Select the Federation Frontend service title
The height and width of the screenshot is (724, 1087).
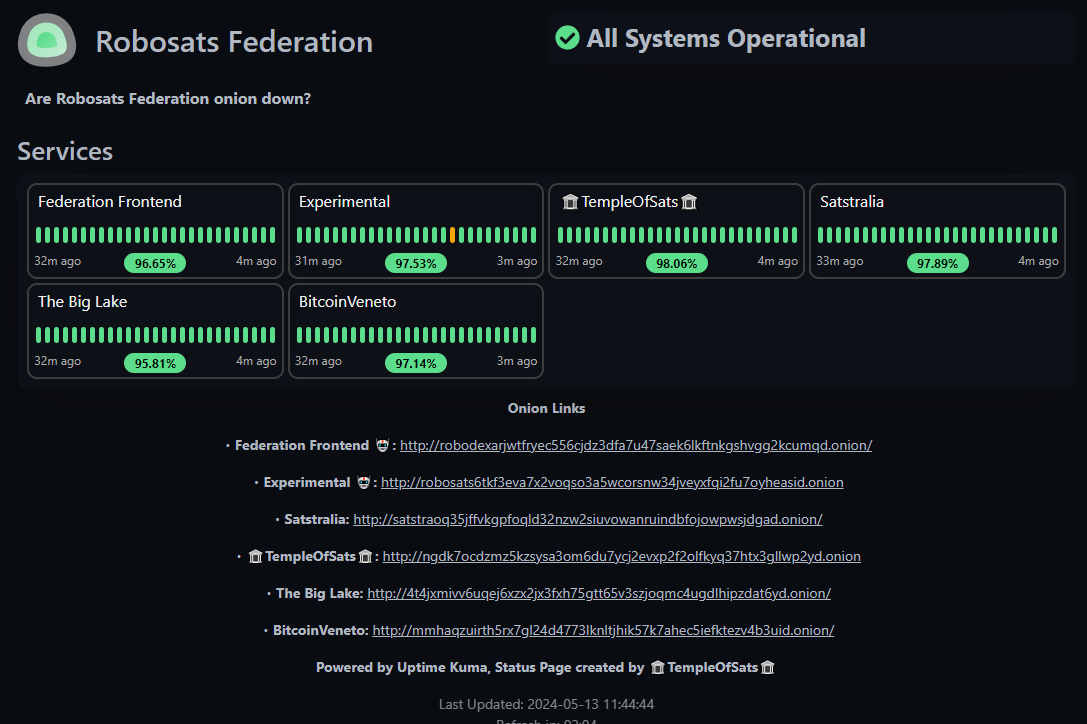pyautogui.click(x=110, y=202)
